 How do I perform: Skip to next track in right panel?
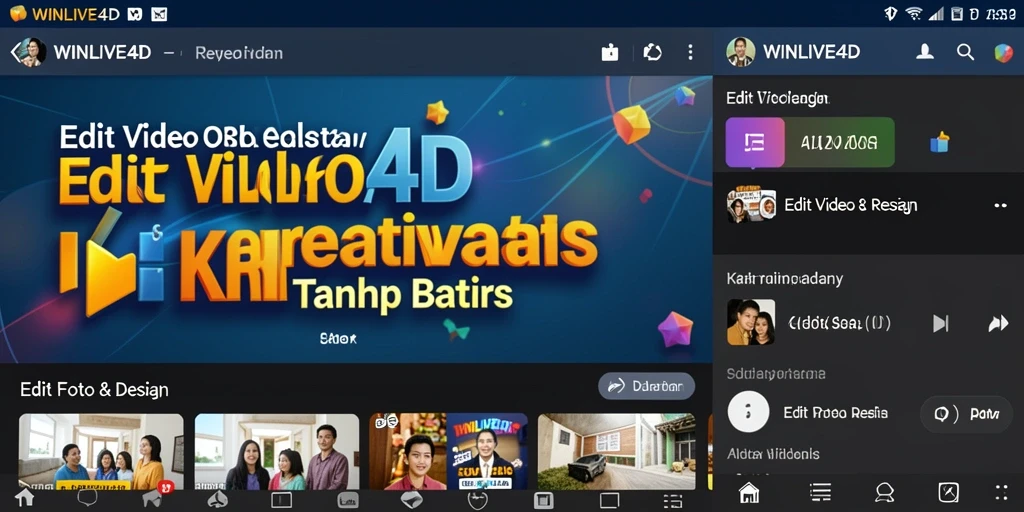(x=940, y=323)
